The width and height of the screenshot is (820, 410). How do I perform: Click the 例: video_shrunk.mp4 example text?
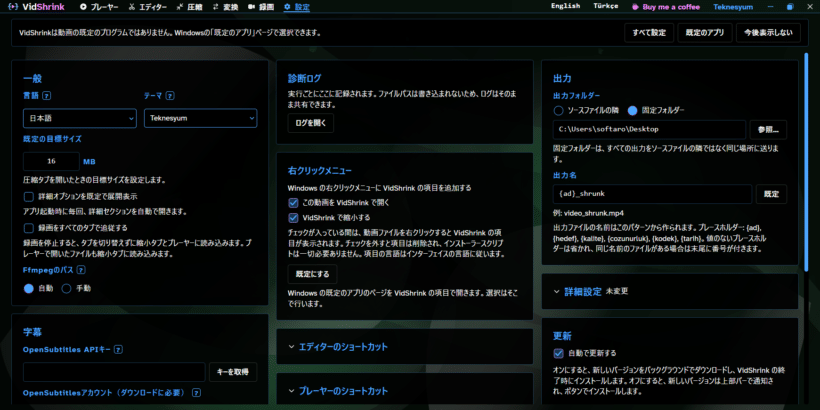point(588,213)
